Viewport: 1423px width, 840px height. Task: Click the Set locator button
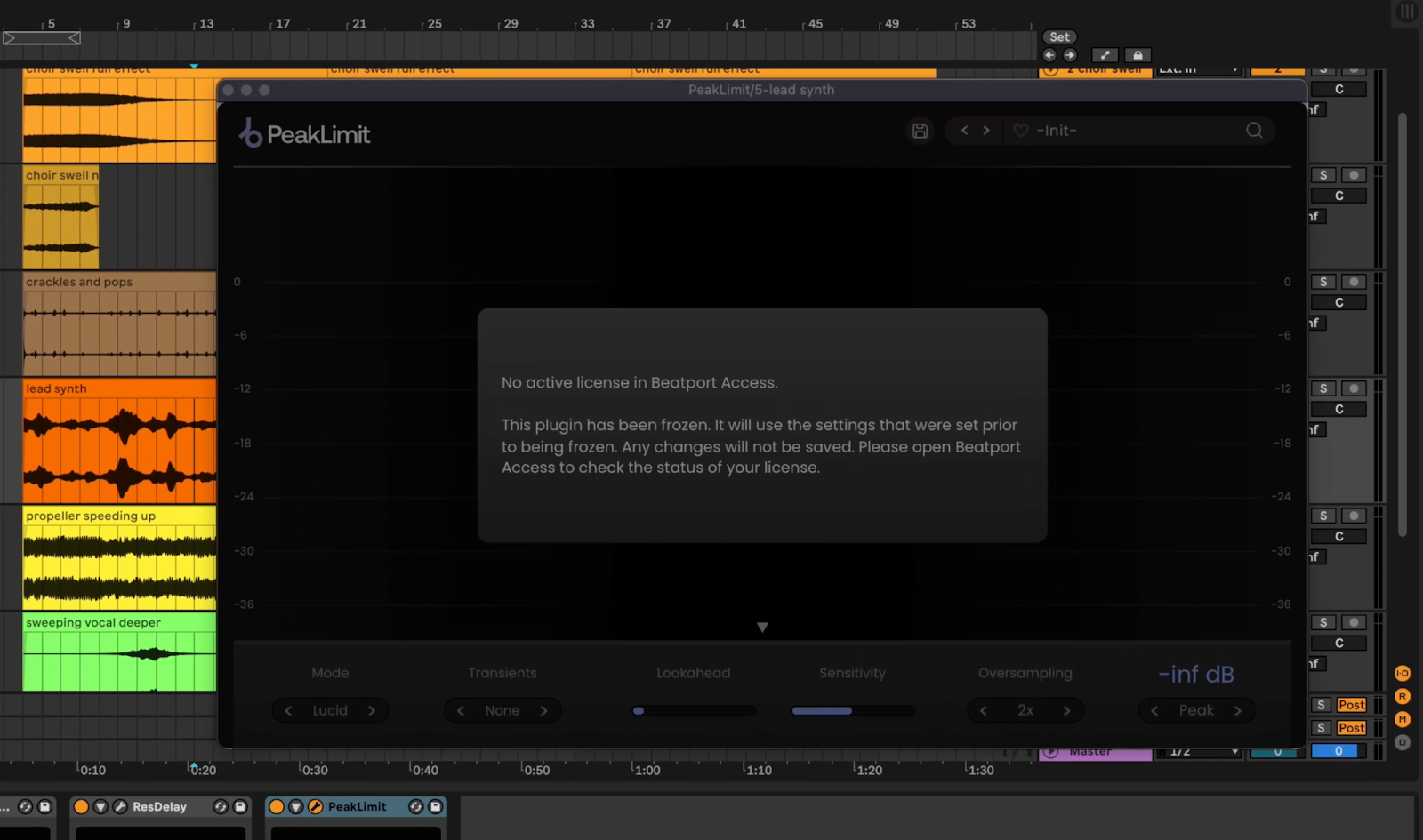pos(1059,37)
